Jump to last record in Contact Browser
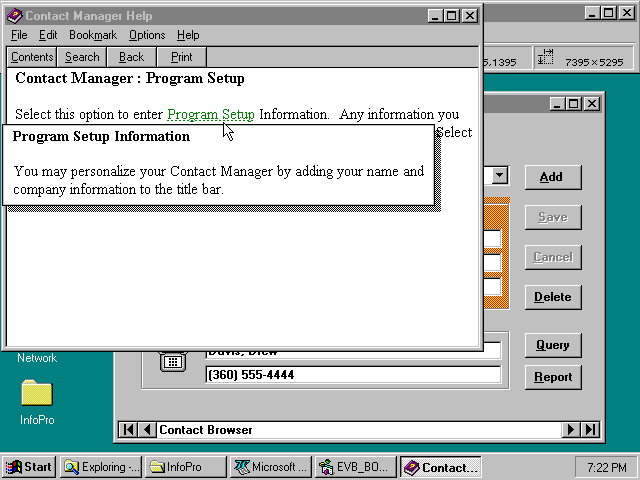Screen dimensions: 640x480 click(590, 430)
